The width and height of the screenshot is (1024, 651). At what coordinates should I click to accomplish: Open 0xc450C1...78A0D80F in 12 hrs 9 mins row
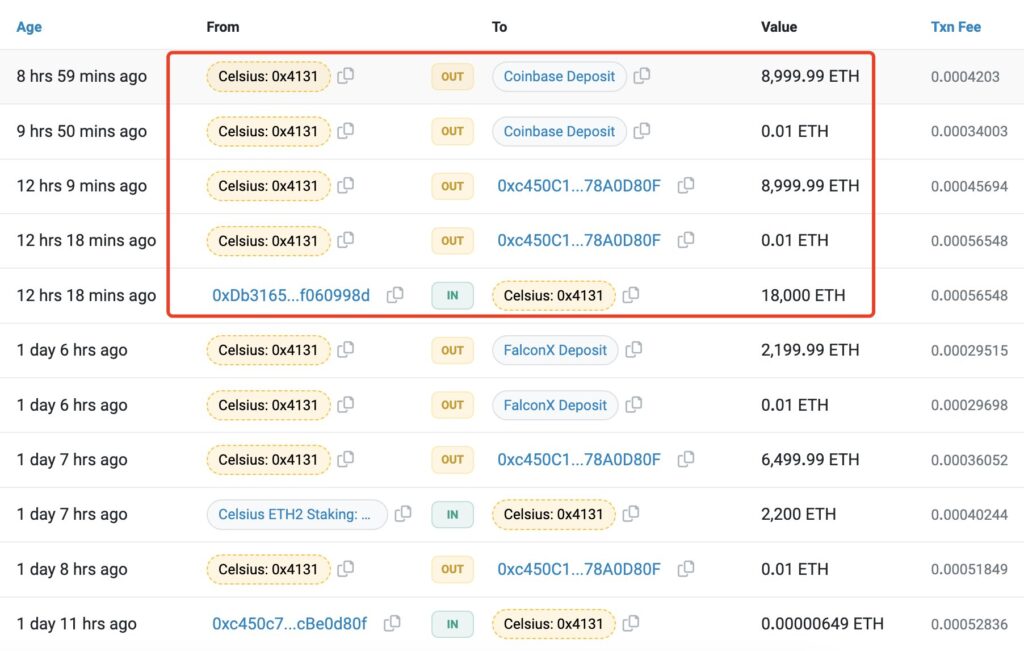pos(579,186)
